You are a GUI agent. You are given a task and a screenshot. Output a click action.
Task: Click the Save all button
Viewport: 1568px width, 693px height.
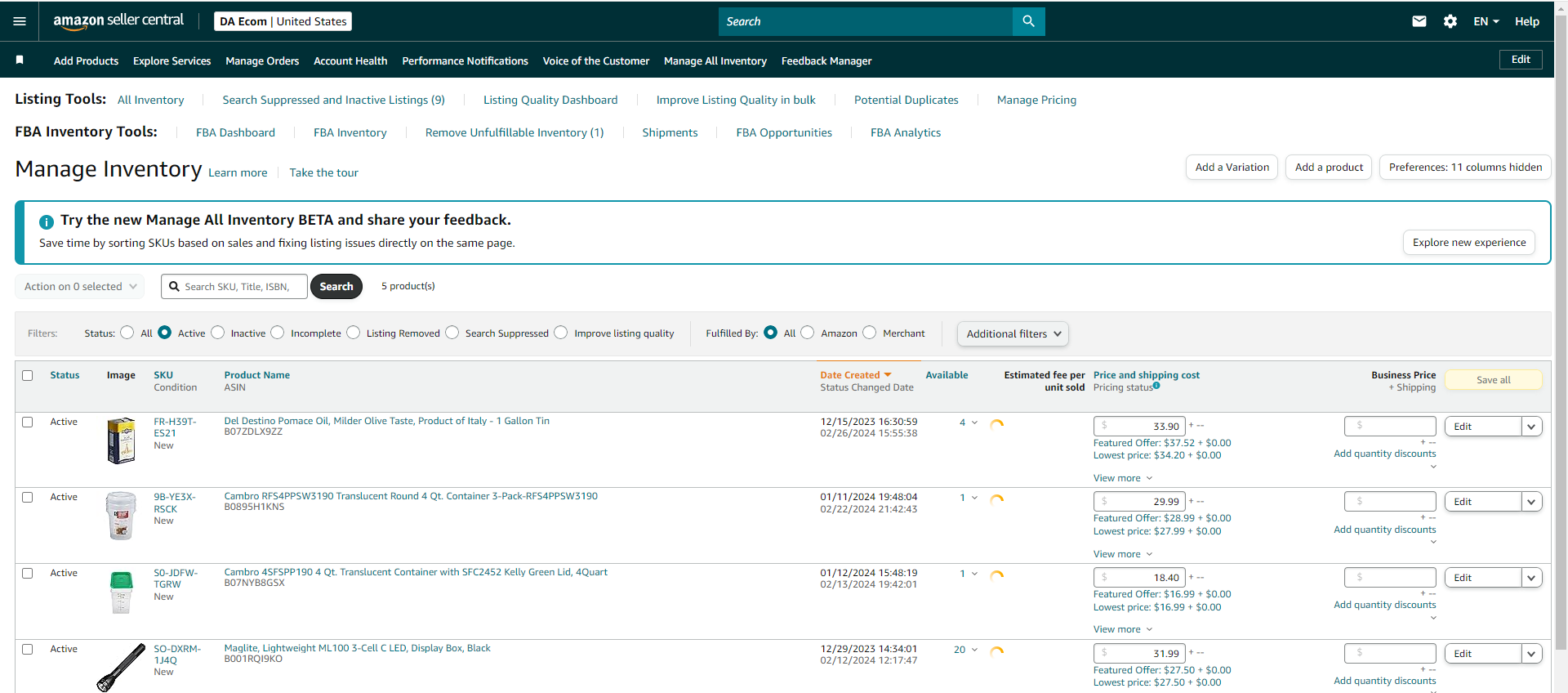[1494, 380]
